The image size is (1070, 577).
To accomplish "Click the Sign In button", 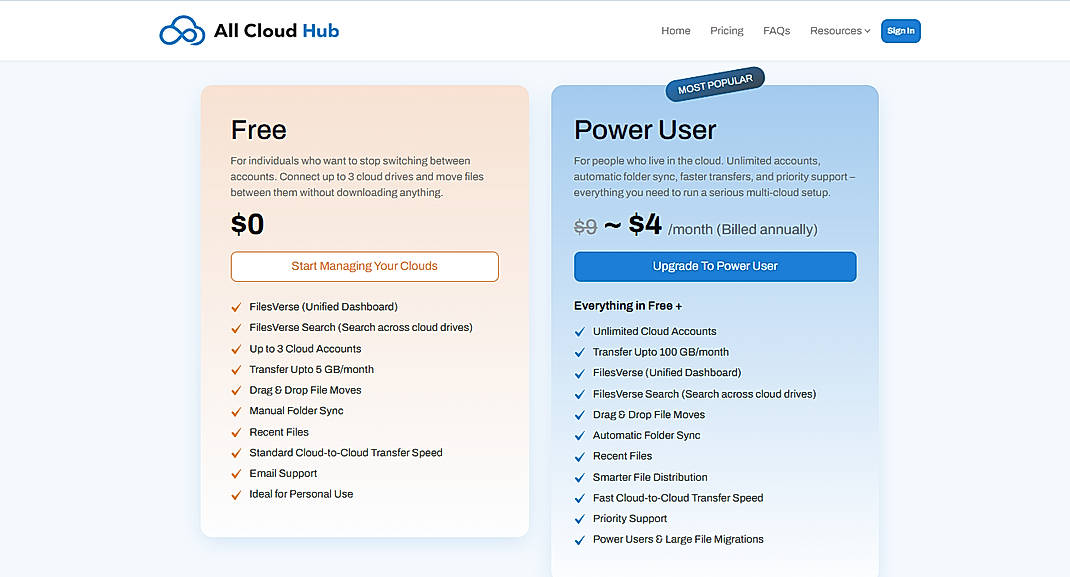I will 901,31.
